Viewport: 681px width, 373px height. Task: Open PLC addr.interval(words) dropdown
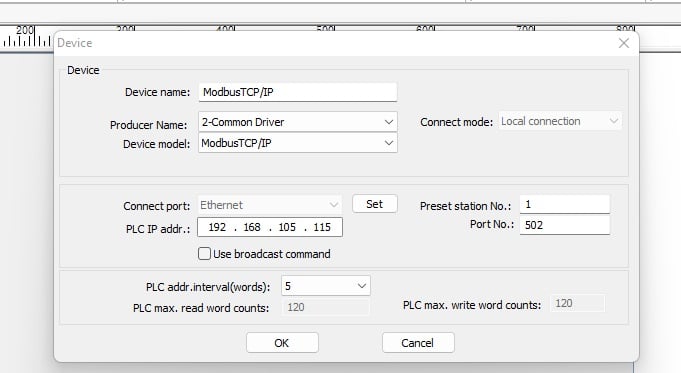point(326,286)
